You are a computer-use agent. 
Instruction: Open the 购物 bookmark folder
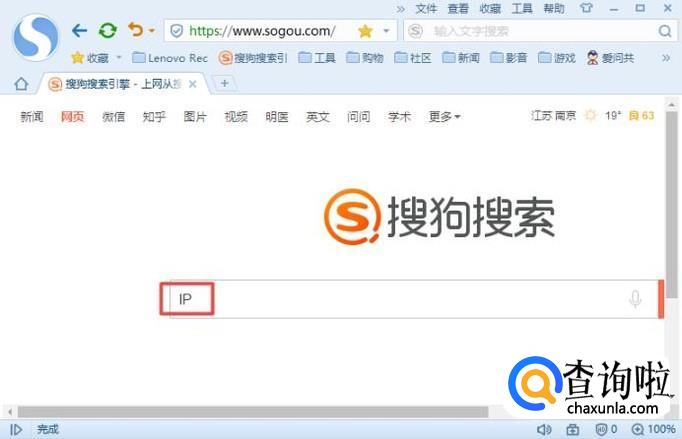[x=365, y=58]
